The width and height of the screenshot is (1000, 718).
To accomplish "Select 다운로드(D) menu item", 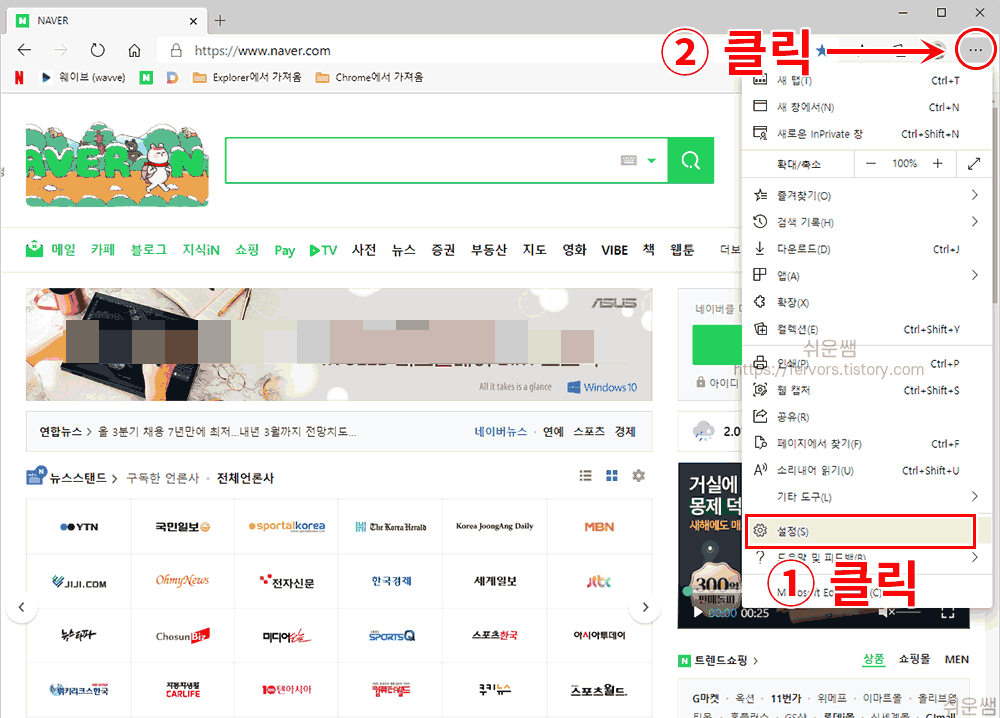I will [867, 249].
